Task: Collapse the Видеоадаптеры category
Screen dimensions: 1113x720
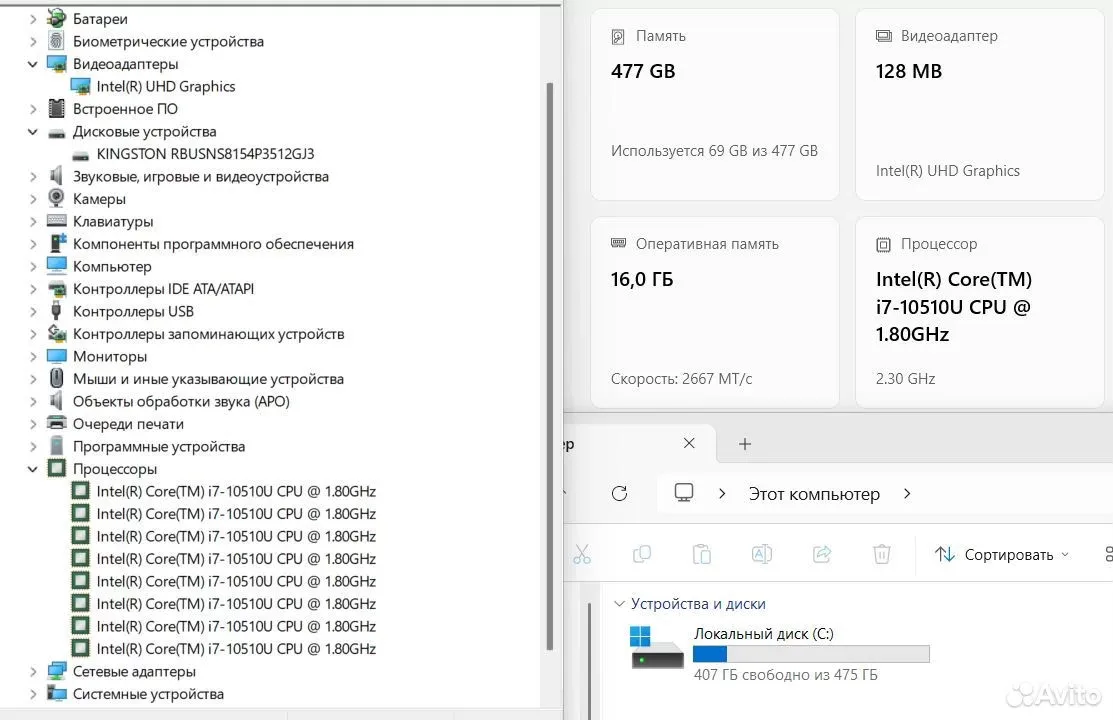Action: coord(33,64)
